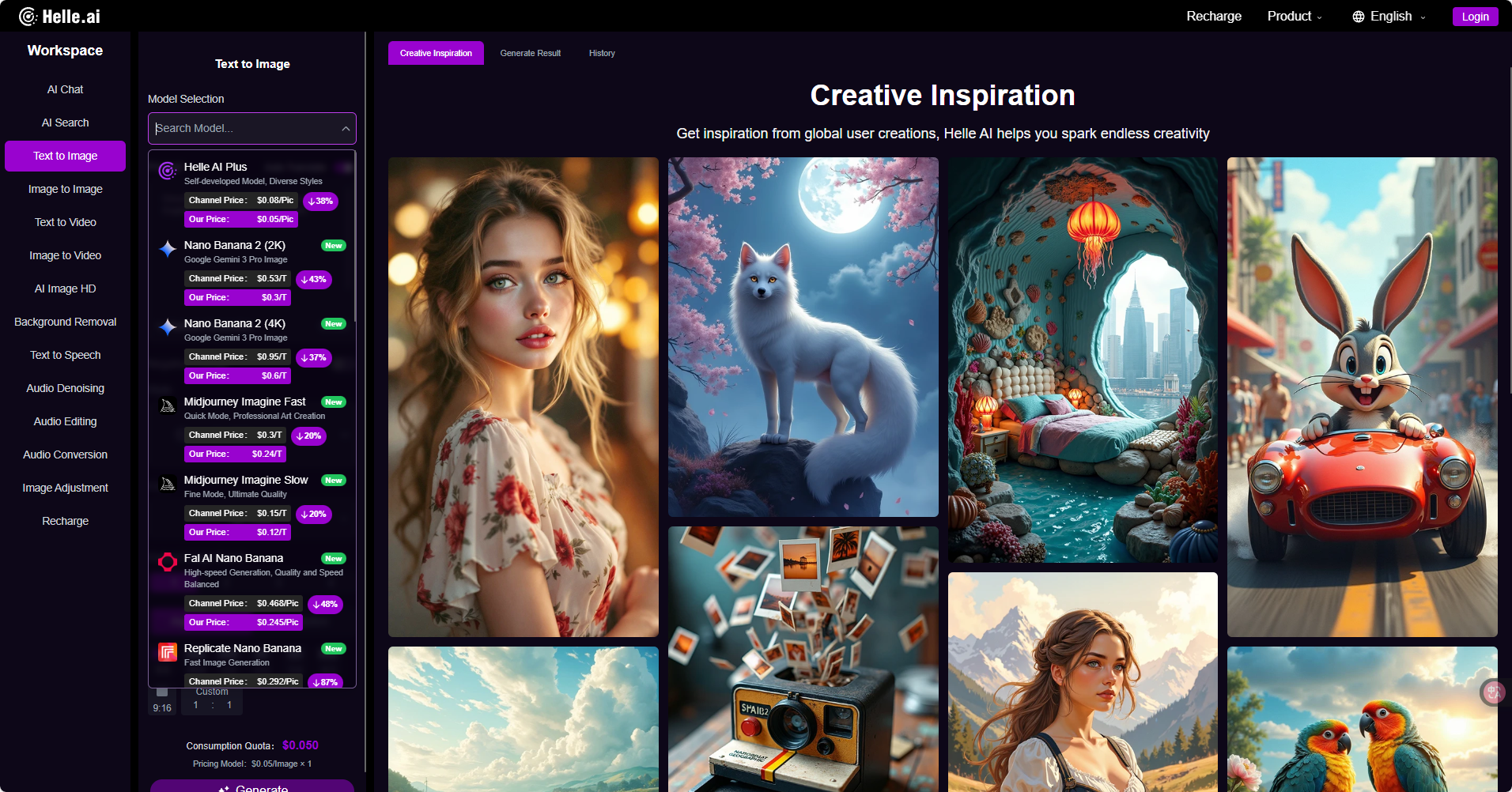The image size is (1512, 792).
Task: Click the Fal AI Nano Banana hexagon icon
Action: coord(167,562)
